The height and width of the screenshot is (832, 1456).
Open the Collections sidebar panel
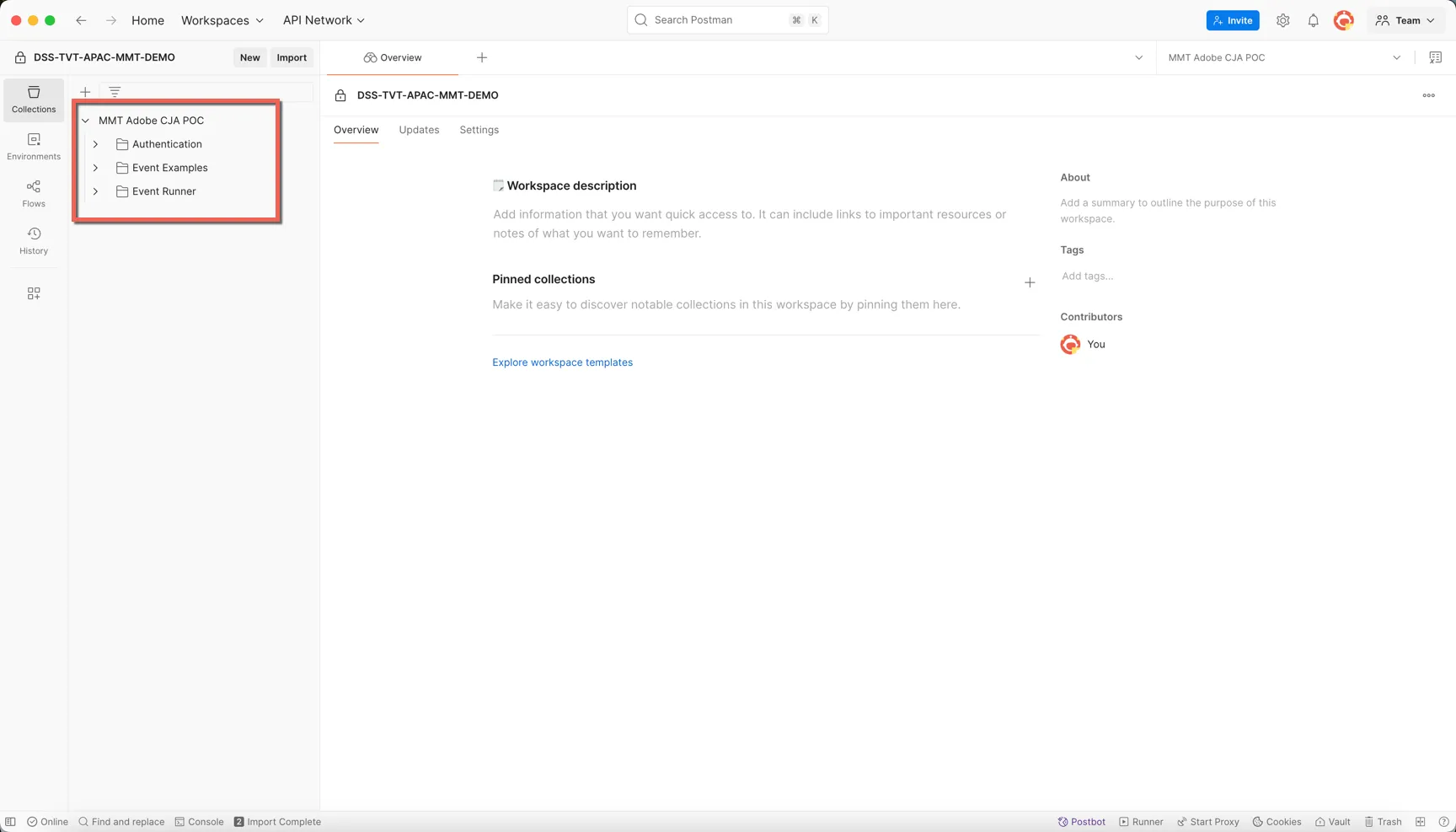(34, 99)
